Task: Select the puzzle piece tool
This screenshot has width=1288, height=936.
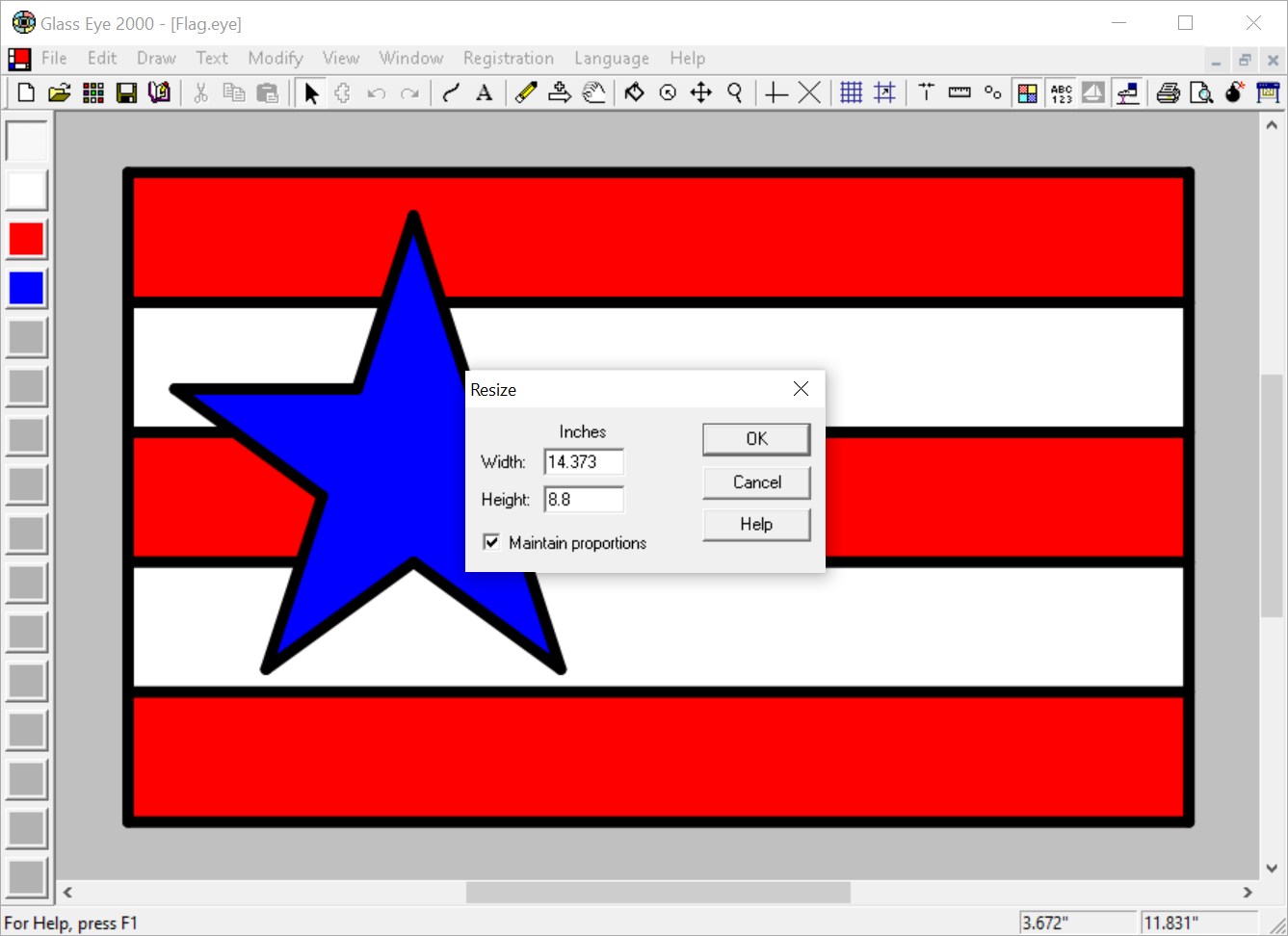Action: click(343, 92)
